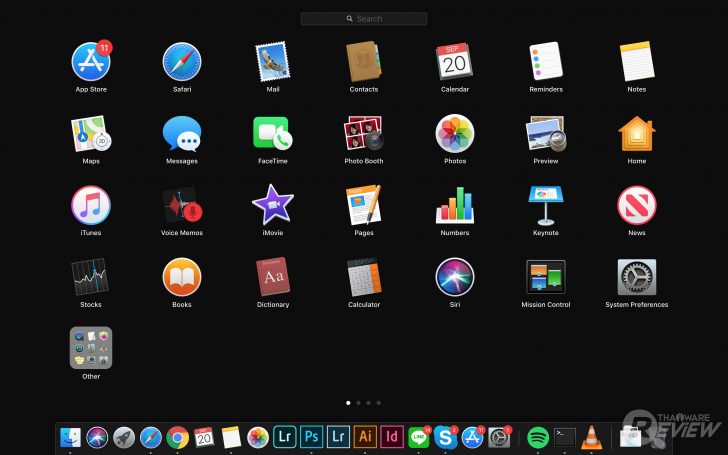
Task: Launch the Calculator app
Action: point(364,277)
